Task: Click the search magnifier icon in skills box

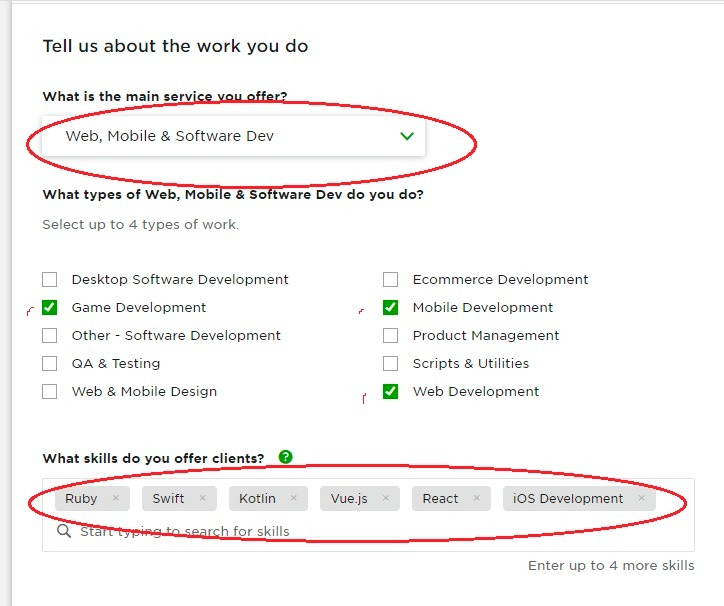Action: click(64, 531)
